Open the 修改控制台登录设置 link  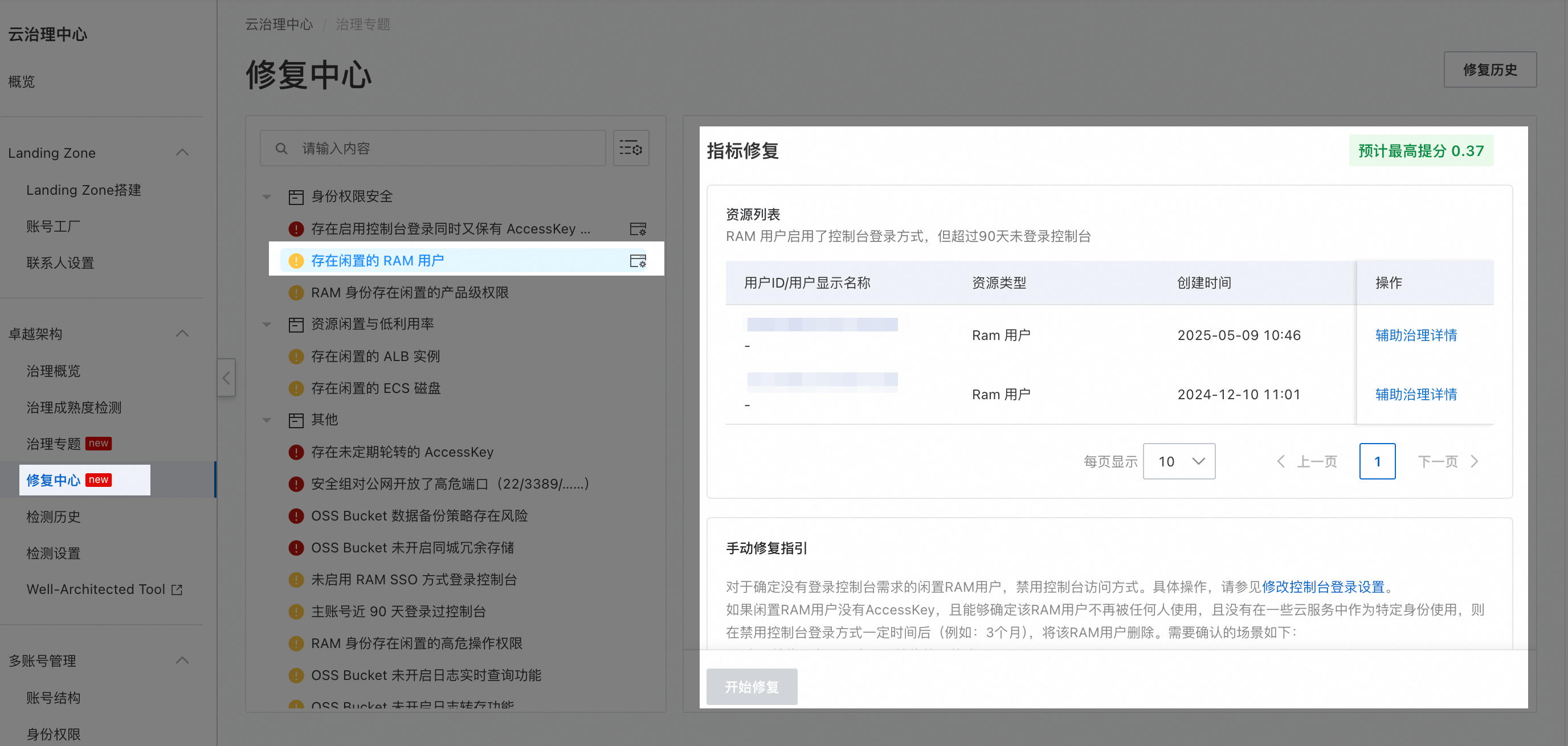pyautogui.click(x=1322, y=587)
